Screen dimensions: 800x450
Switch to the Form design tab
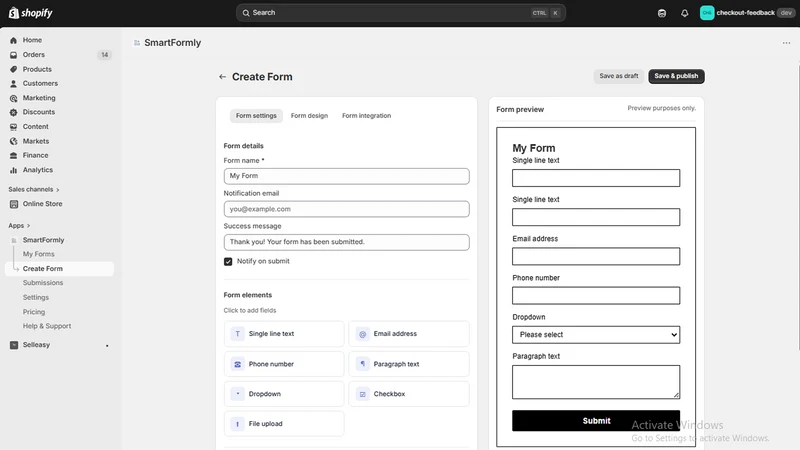coord(309,116)
